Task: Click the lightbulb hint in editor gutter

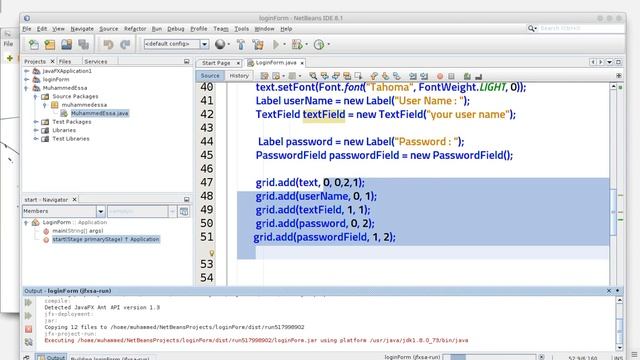Action: [x=211, y=253]
